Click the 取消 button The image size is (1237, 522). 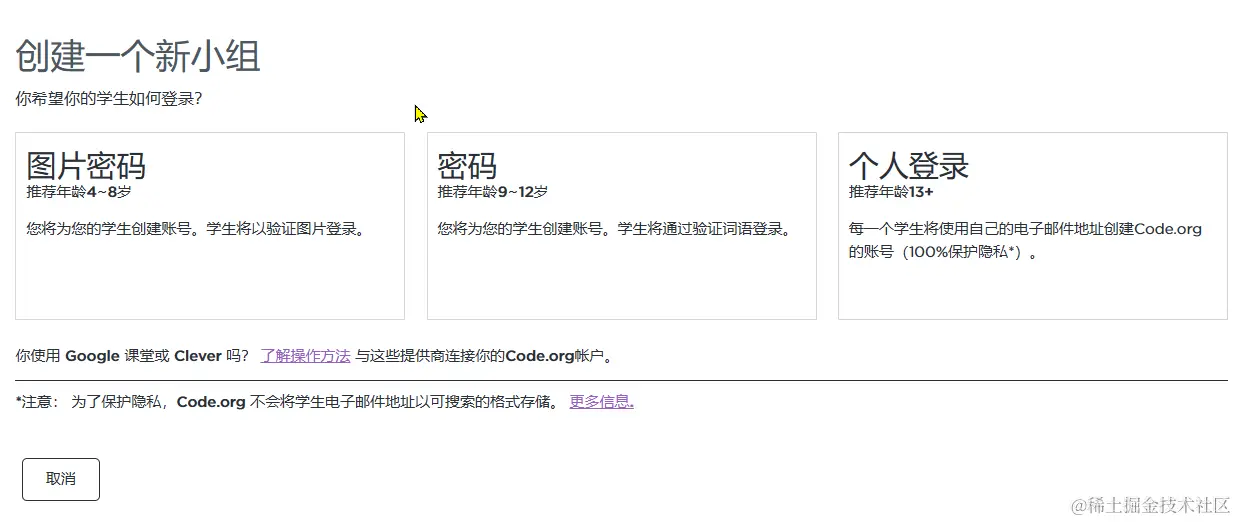[61, 479]
